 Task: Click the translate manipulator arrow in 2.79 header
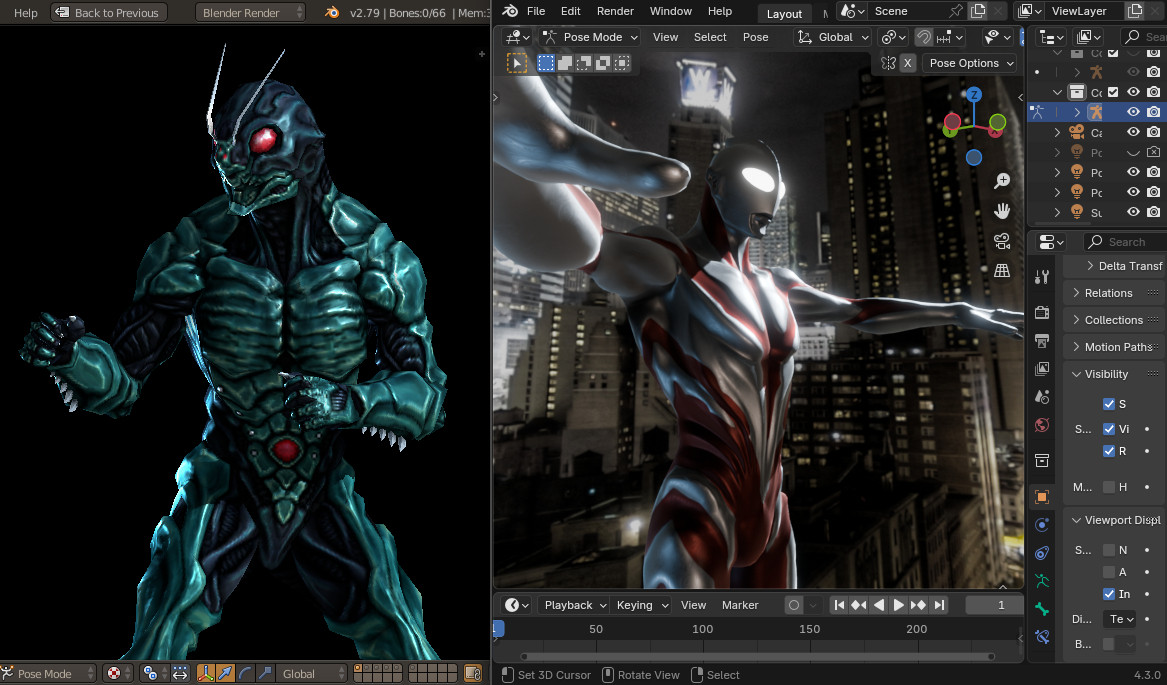click(x=225, y=673)
